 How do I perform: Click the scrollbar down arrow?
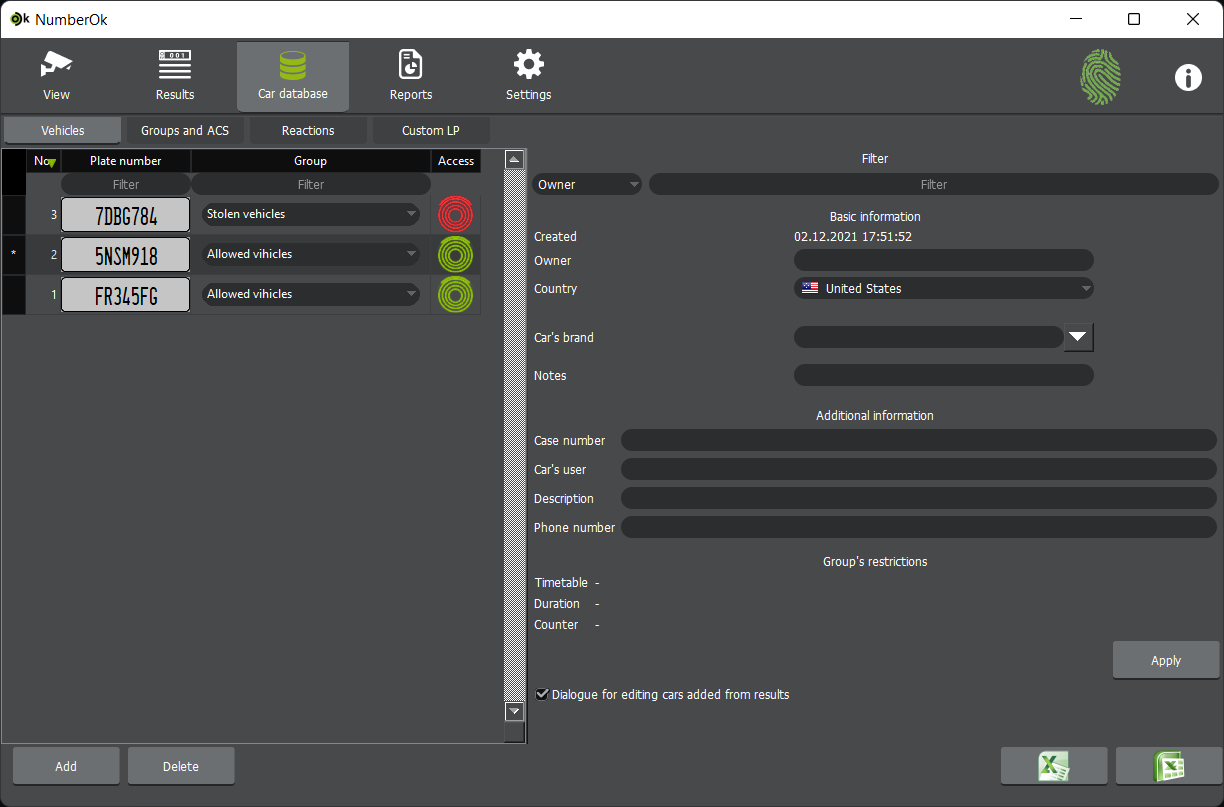[x=515, y=712]
